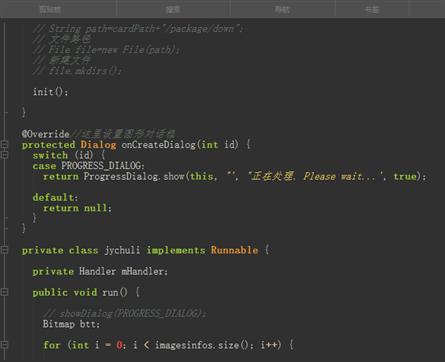The width and height of the screenshot is (445, 362).
Task: Collapse the onCreateDialog method fold marker
Action: pyautogui.click(x=4, y=144)
